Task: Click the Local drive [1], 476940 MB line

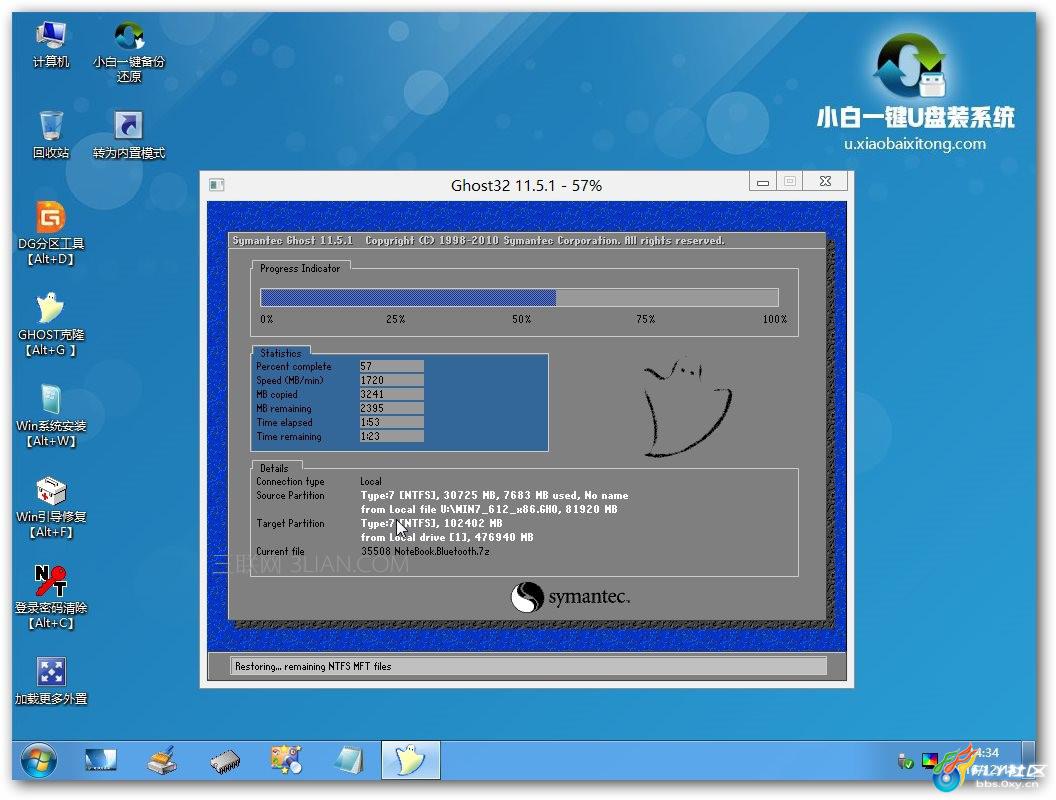Action: [447, 537]
